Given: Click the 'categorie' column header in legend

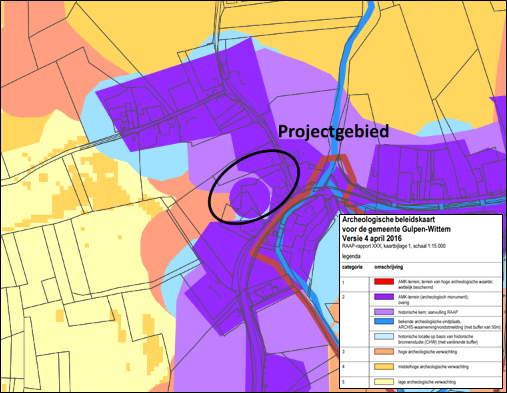Looking at the screenshot, I should 352,267.
